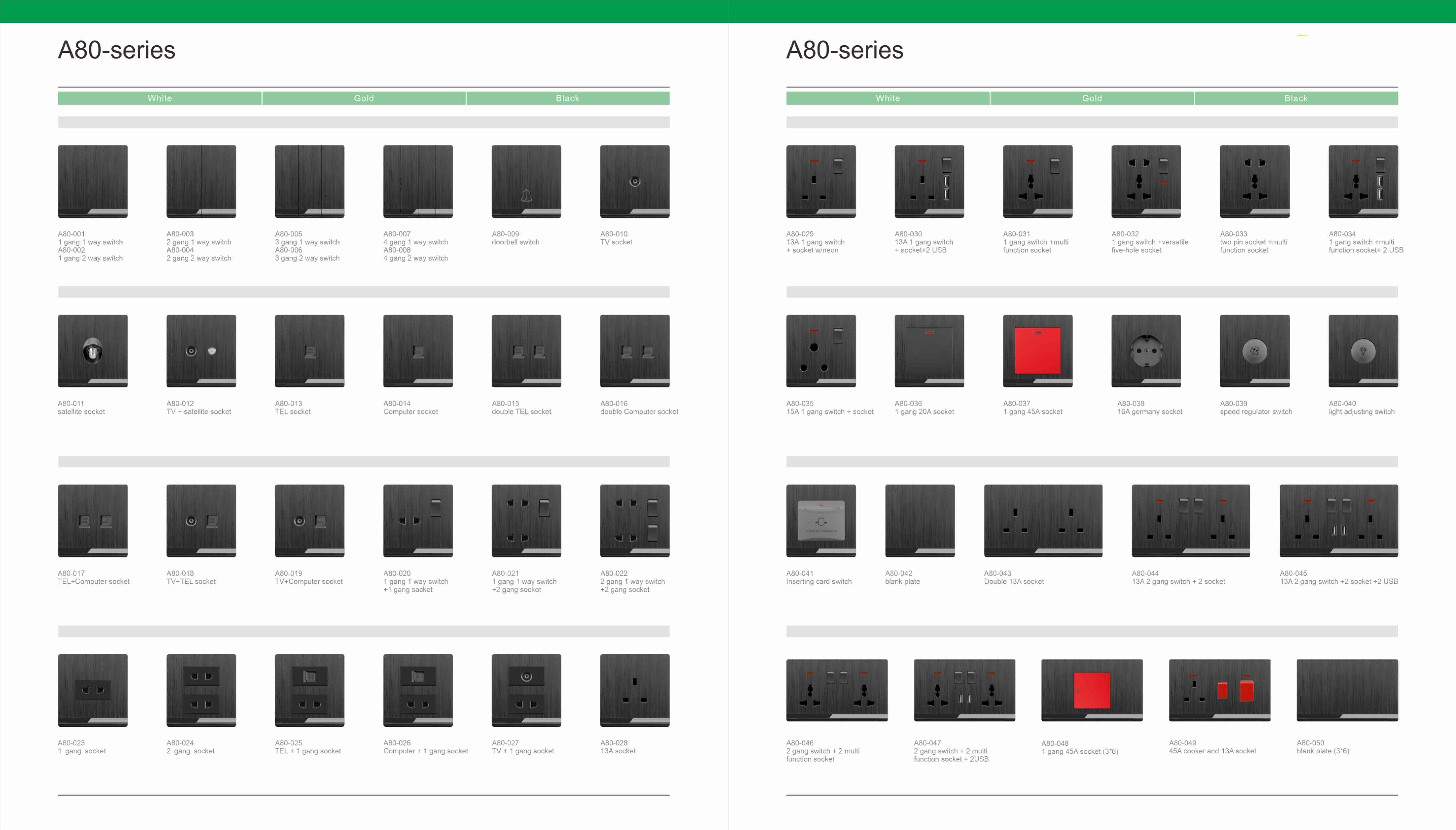The height and width of the screenshot is (830, 1456).
Task: Open the A80-040 light adjusting switch image
Action: pos(1363,351)
